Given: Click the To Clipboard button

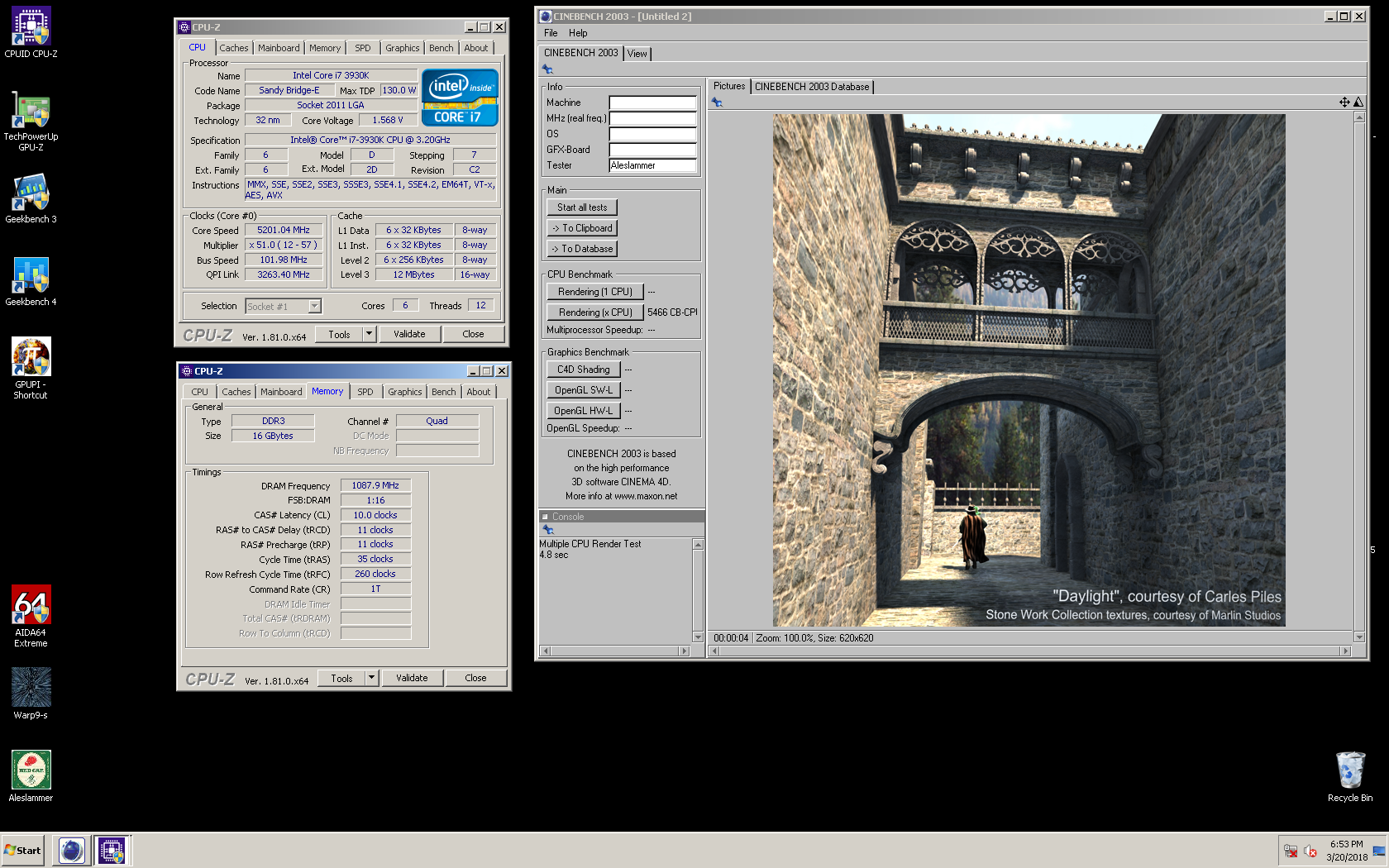Looking at the screenshot, I should click(x=582, y=228).
